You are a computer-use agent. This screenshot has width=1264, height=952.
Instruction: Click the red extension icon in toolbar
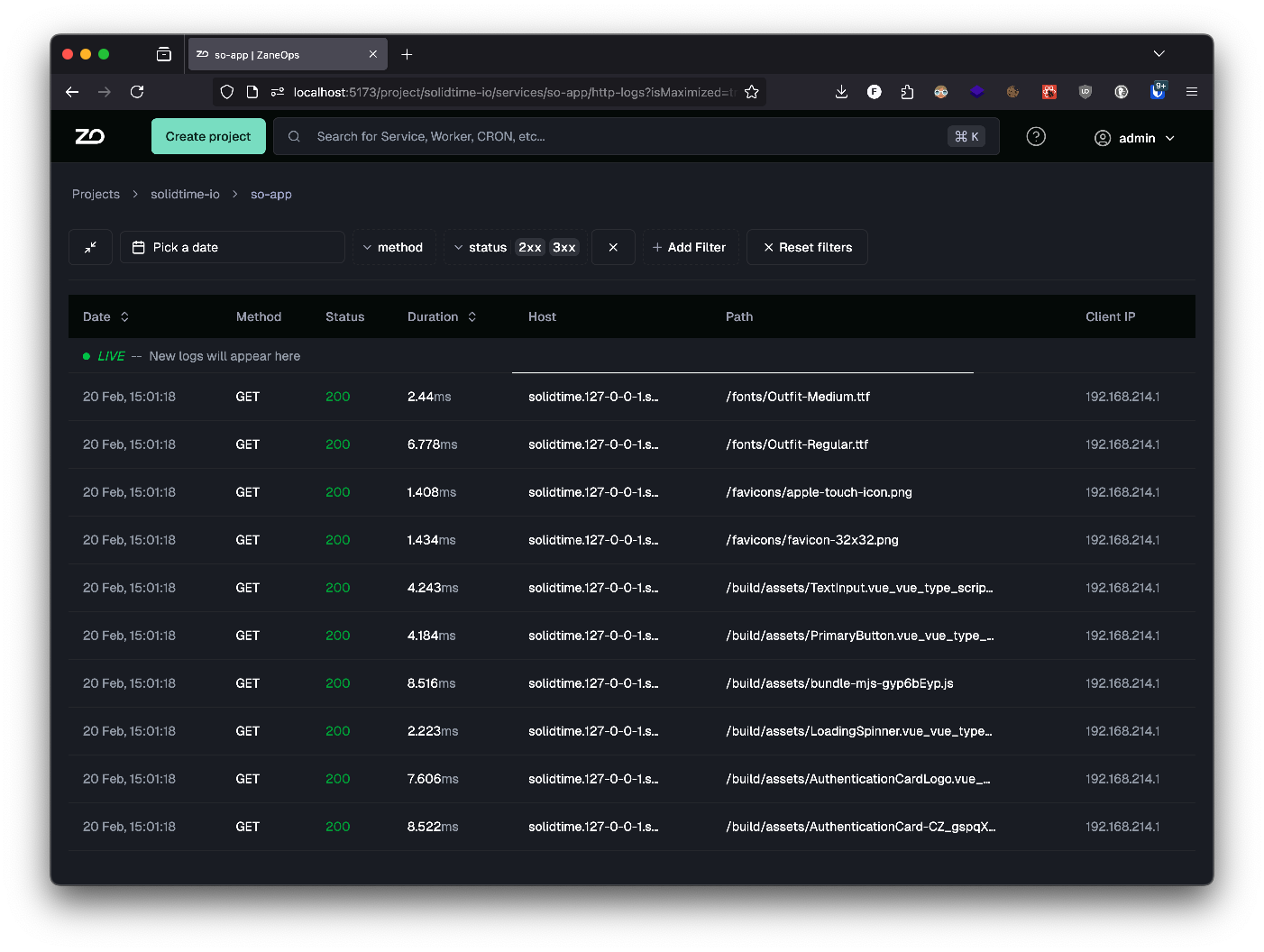coord(1049,92)
